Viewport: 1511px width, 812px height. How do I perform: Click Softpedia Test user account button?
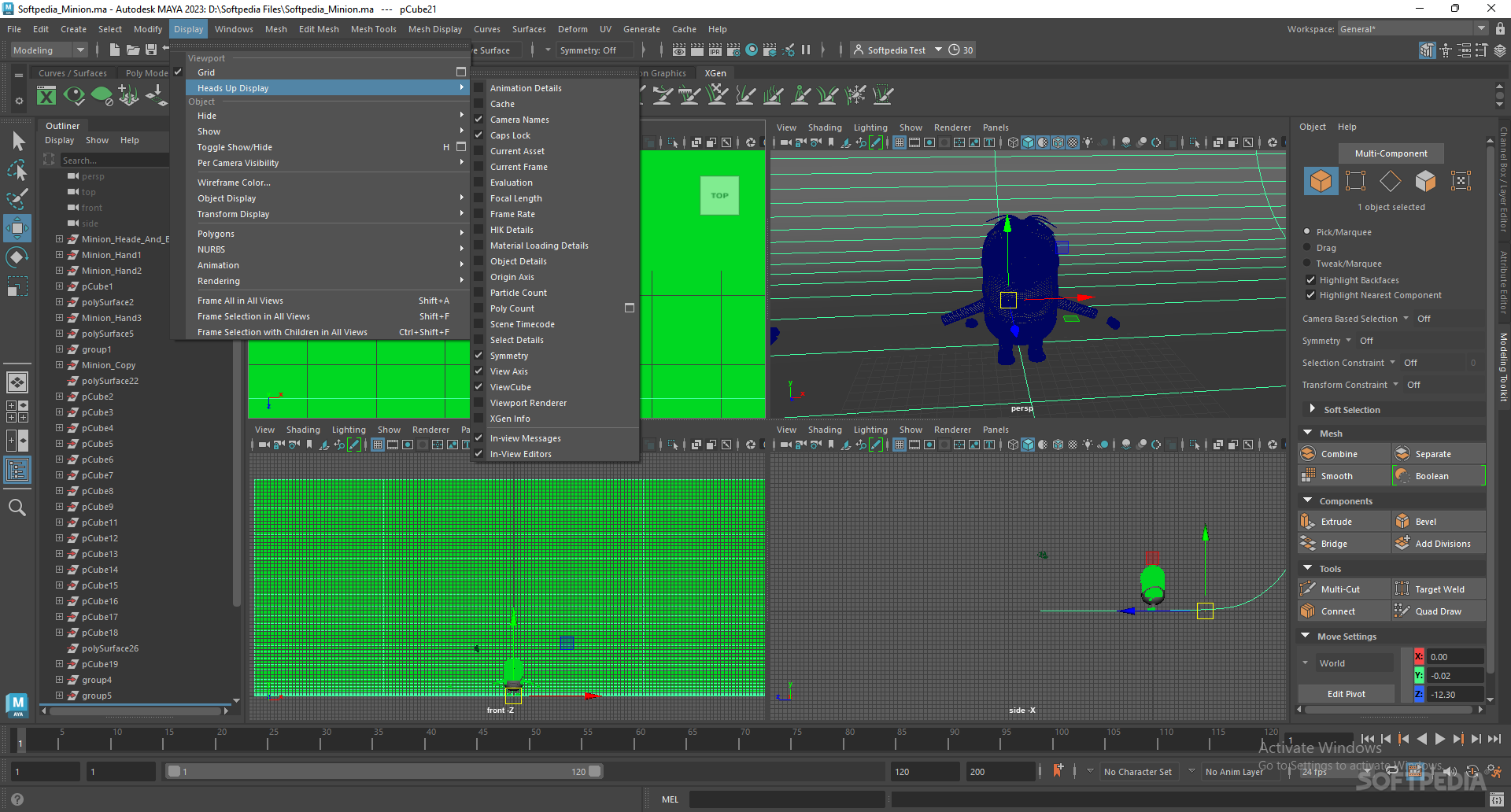coord(897,50)
